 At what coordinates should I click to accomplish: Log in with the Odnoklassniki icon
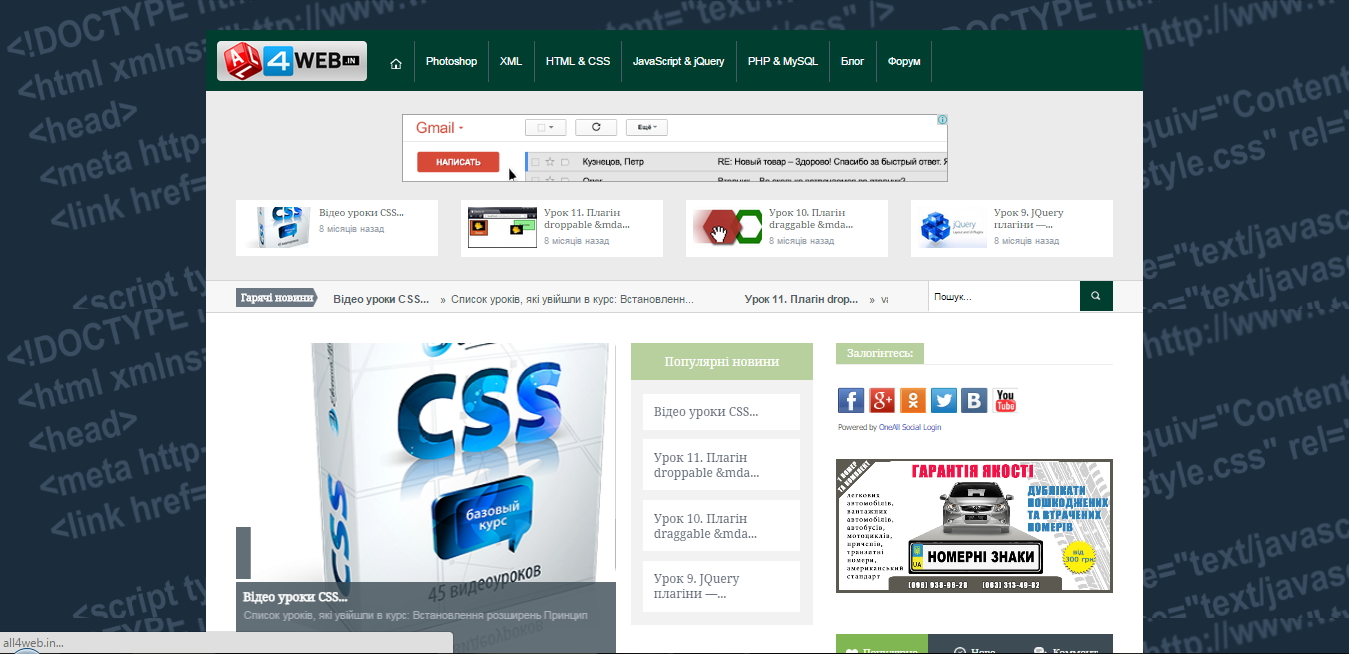click(913, 400)
